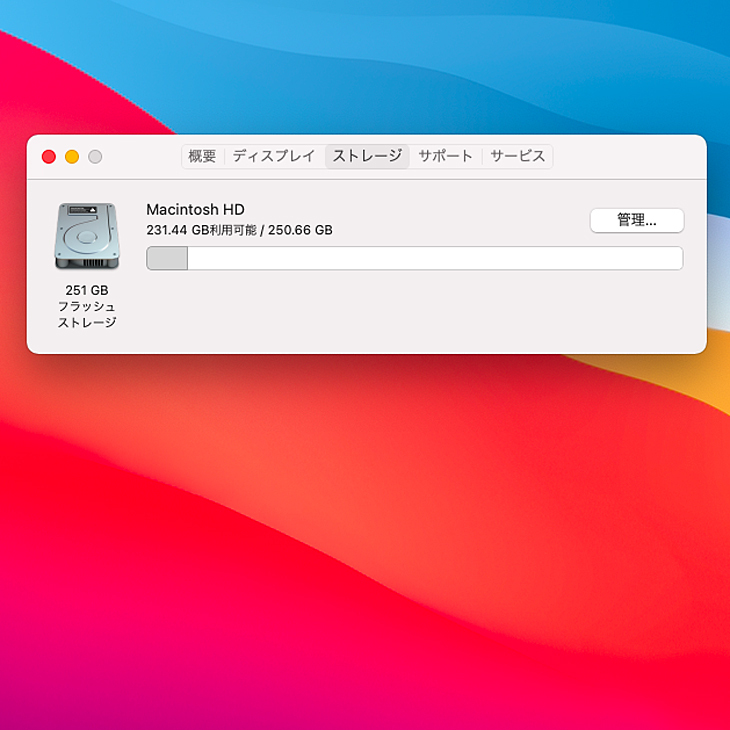Open the ディスプレイ tab
The image size is (730, 730).
pyautogui.click(x=274, y=156)
